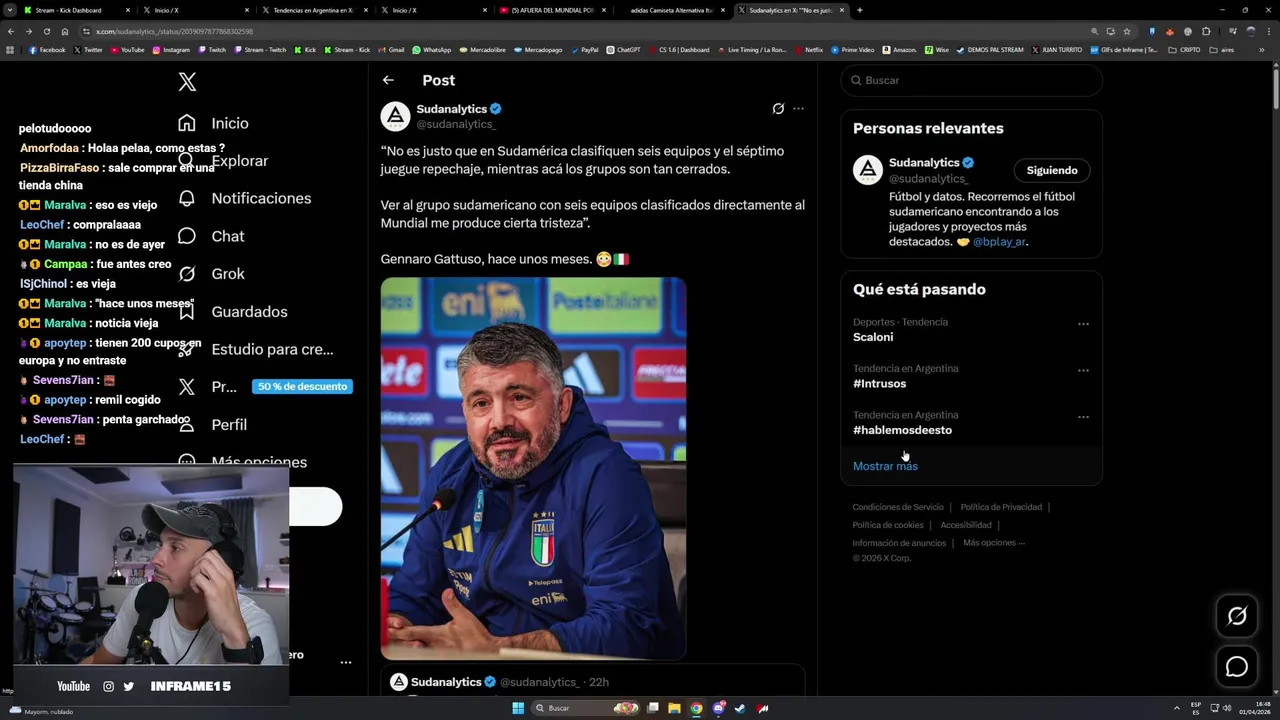This screenshot has height=720, width=1280.
Task: Open the floating chat messages button
Action: pyautogui.click(x=1237, y=667)
